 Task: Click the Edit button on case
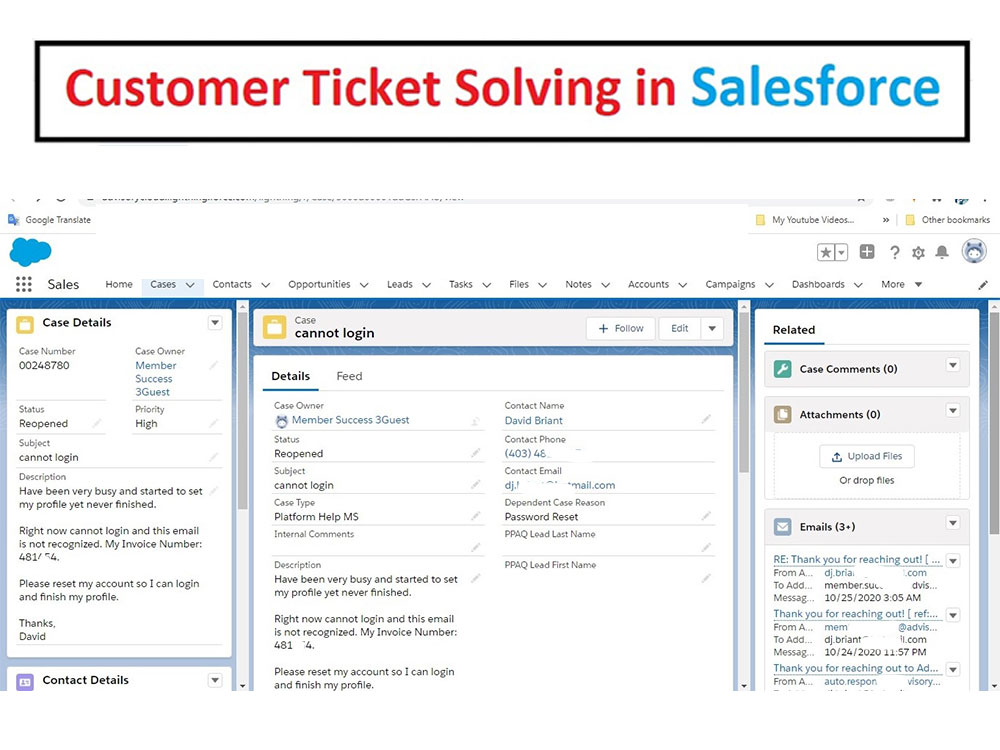point(680,328)
